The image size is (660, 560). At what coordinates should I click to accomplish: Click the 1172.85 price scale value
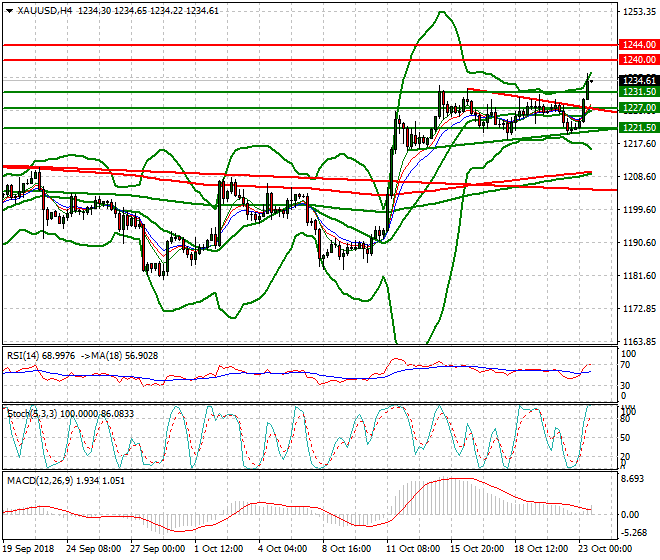click(x=639, y=309)
